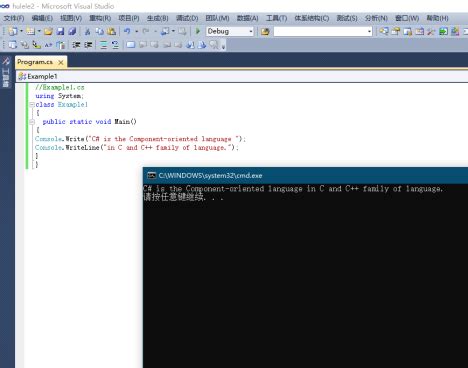Click the cmd.exe console title bar

click(x=305, y=175)
